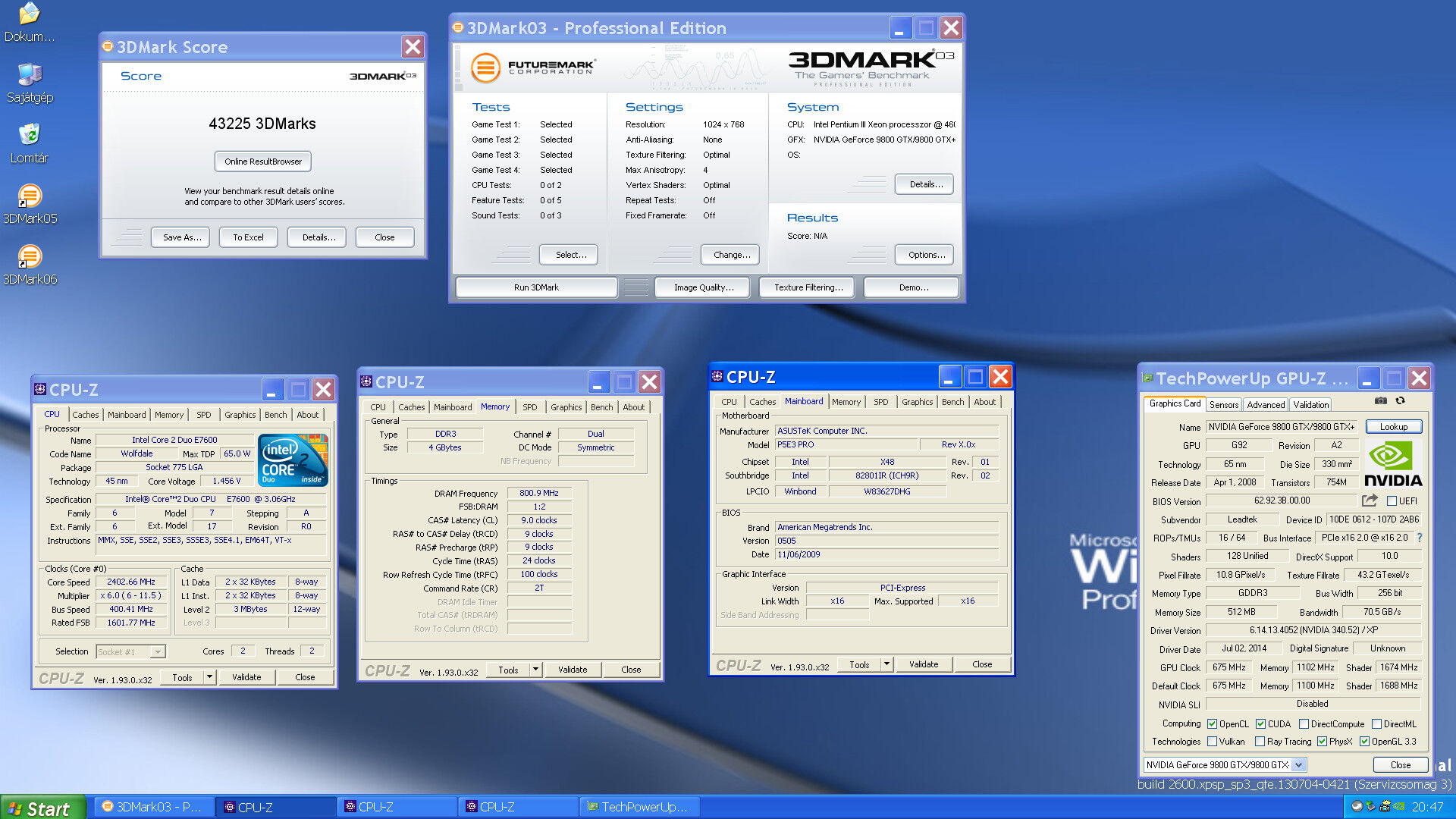Click the GPU-Z BIOS export share icon

coord(1369,500)
